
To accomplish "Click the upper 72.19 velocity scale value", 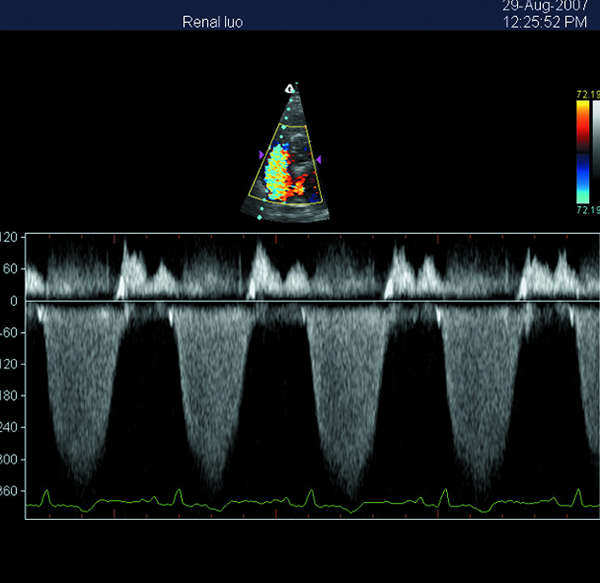I will tap(587, 95).
